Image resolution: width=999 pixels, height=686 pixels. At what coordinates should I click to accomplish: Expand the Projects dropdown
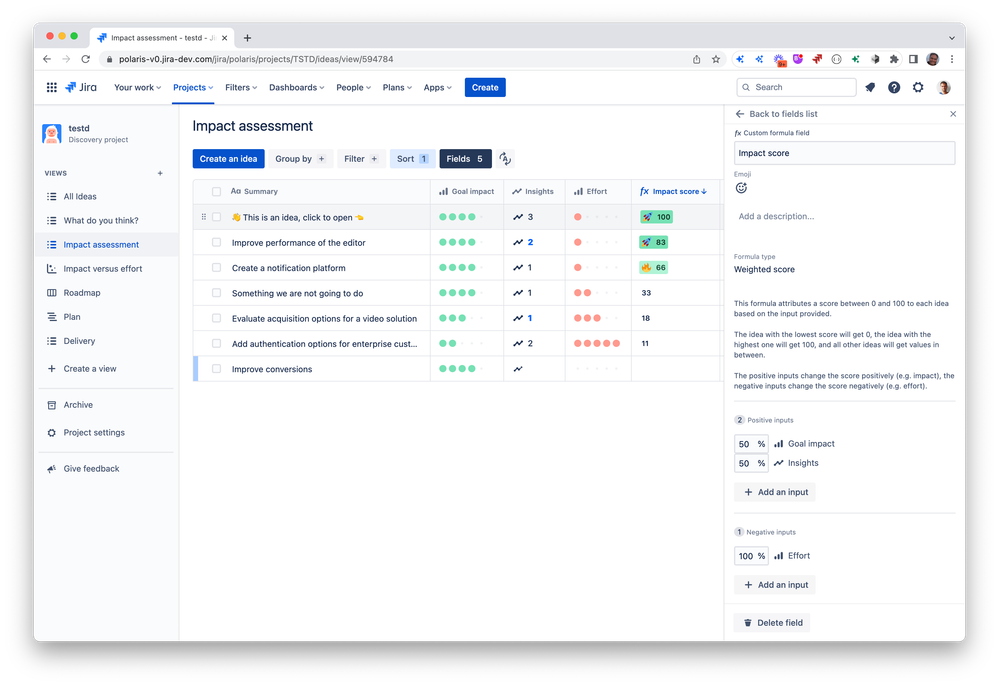point(192,87)
